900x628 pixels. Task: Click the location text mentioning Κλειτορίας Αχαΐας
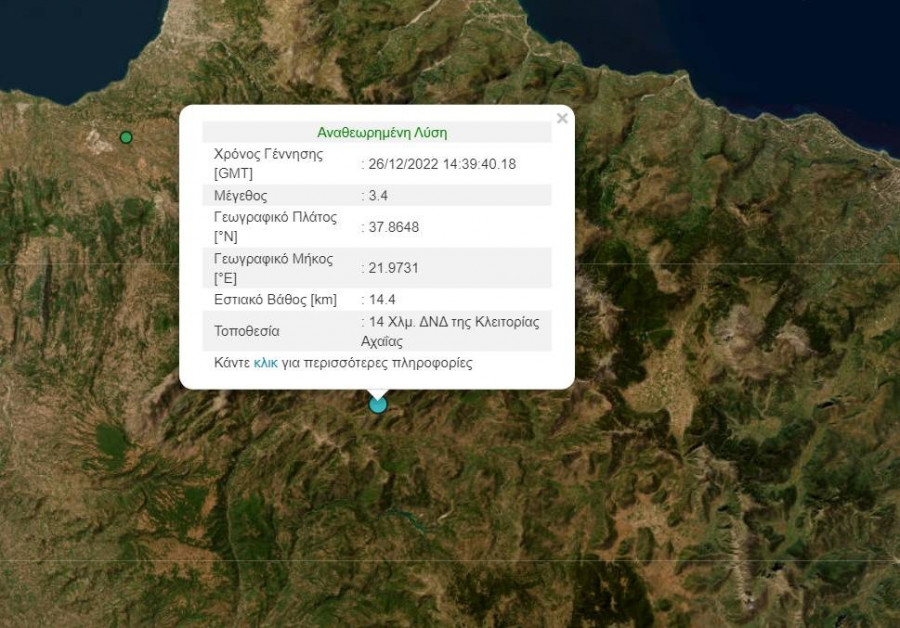click(456, 331)
